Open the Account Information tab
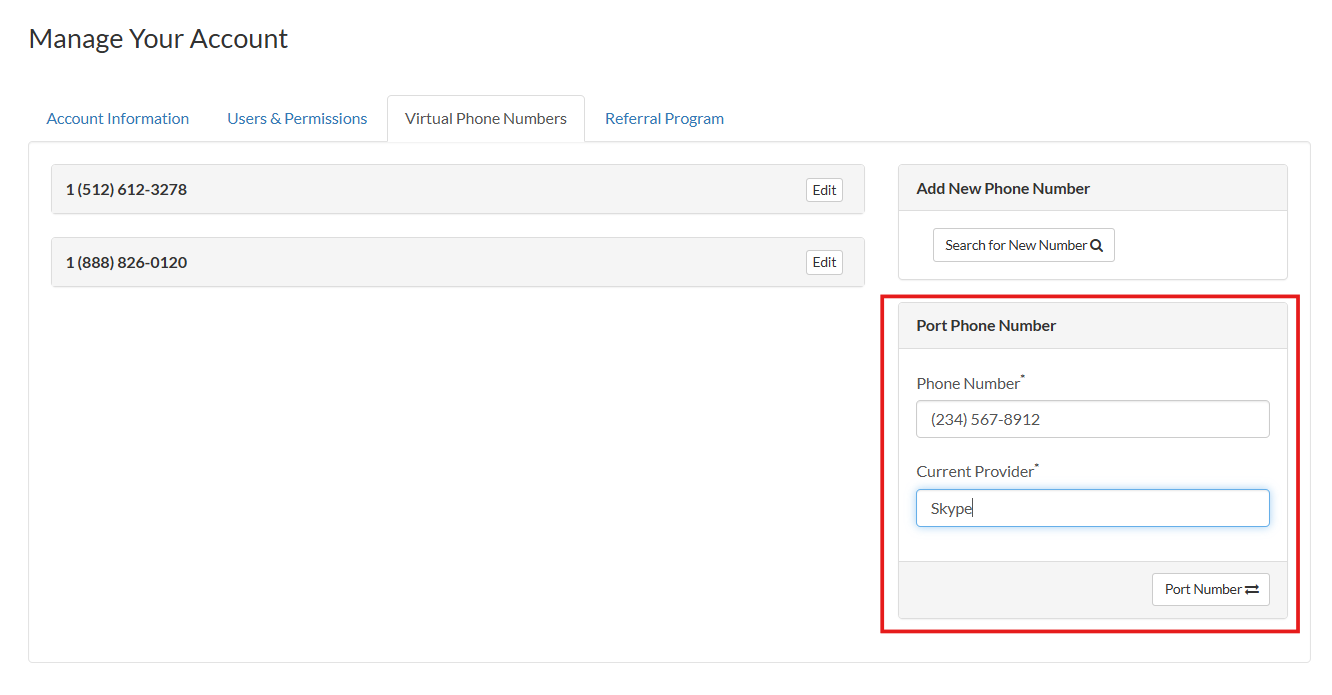The height and width of the screenshot is (695, 1332). coord(118,118)
